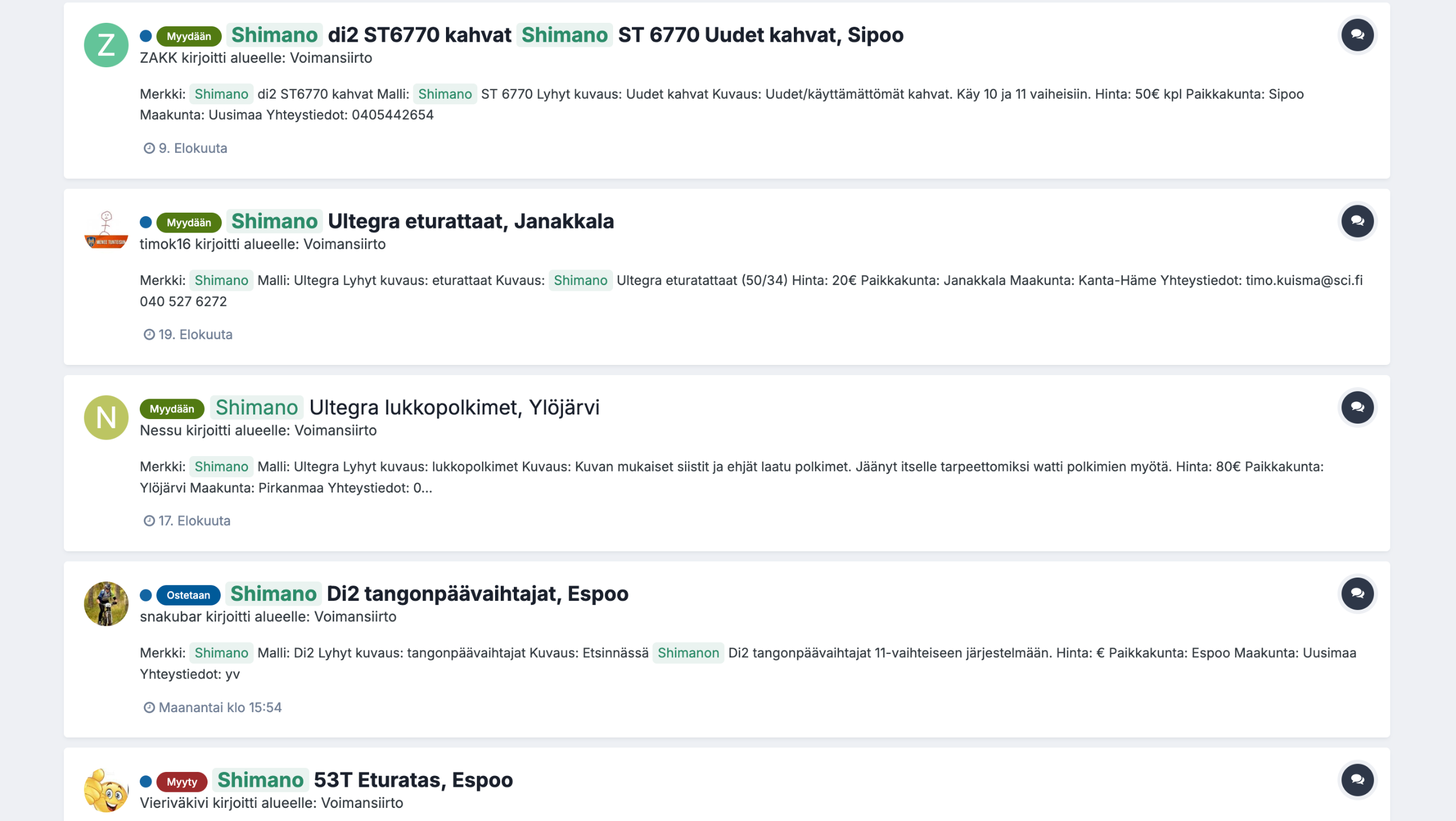Click Ostetaan tag on Di2 tangonpäävaihtajat post

188,595
